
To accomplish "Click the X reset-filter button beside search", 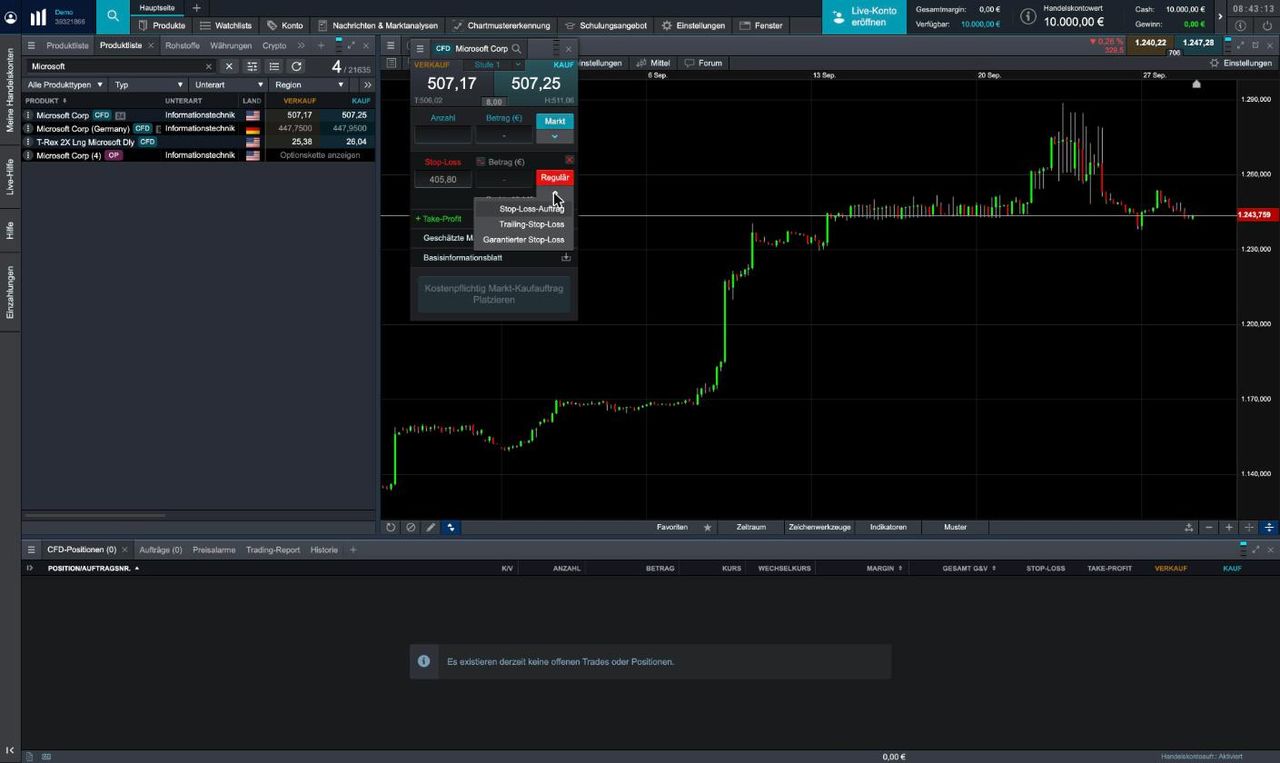I will pos(229,66).
